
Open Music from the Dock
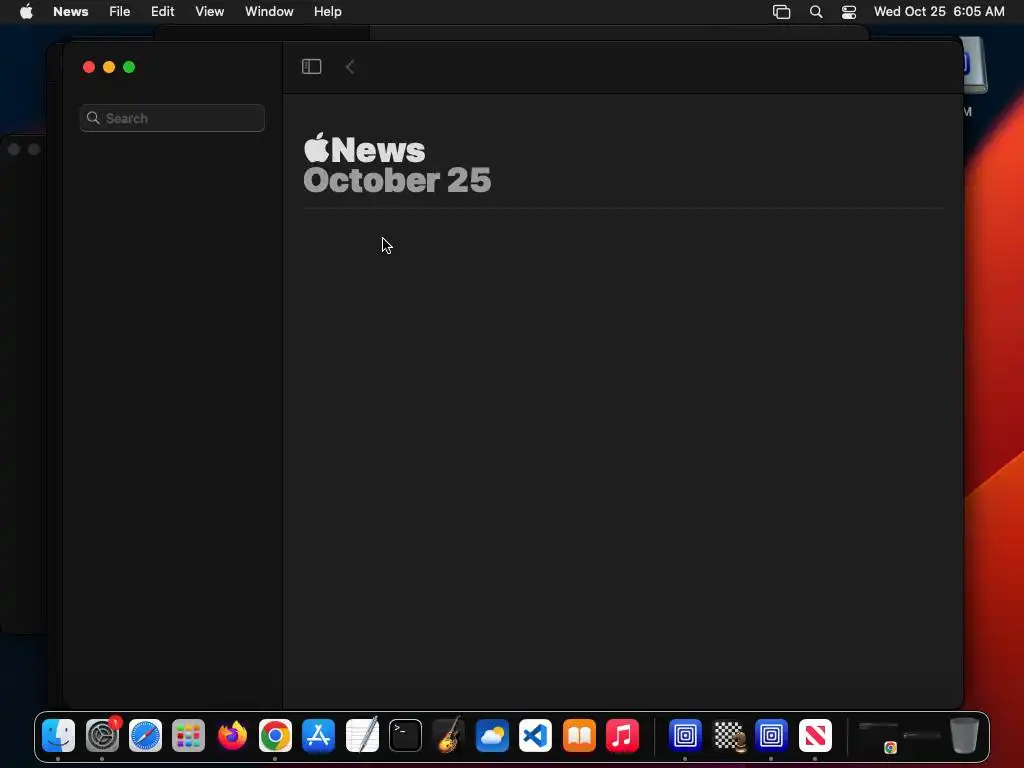[x=622, y=736]
